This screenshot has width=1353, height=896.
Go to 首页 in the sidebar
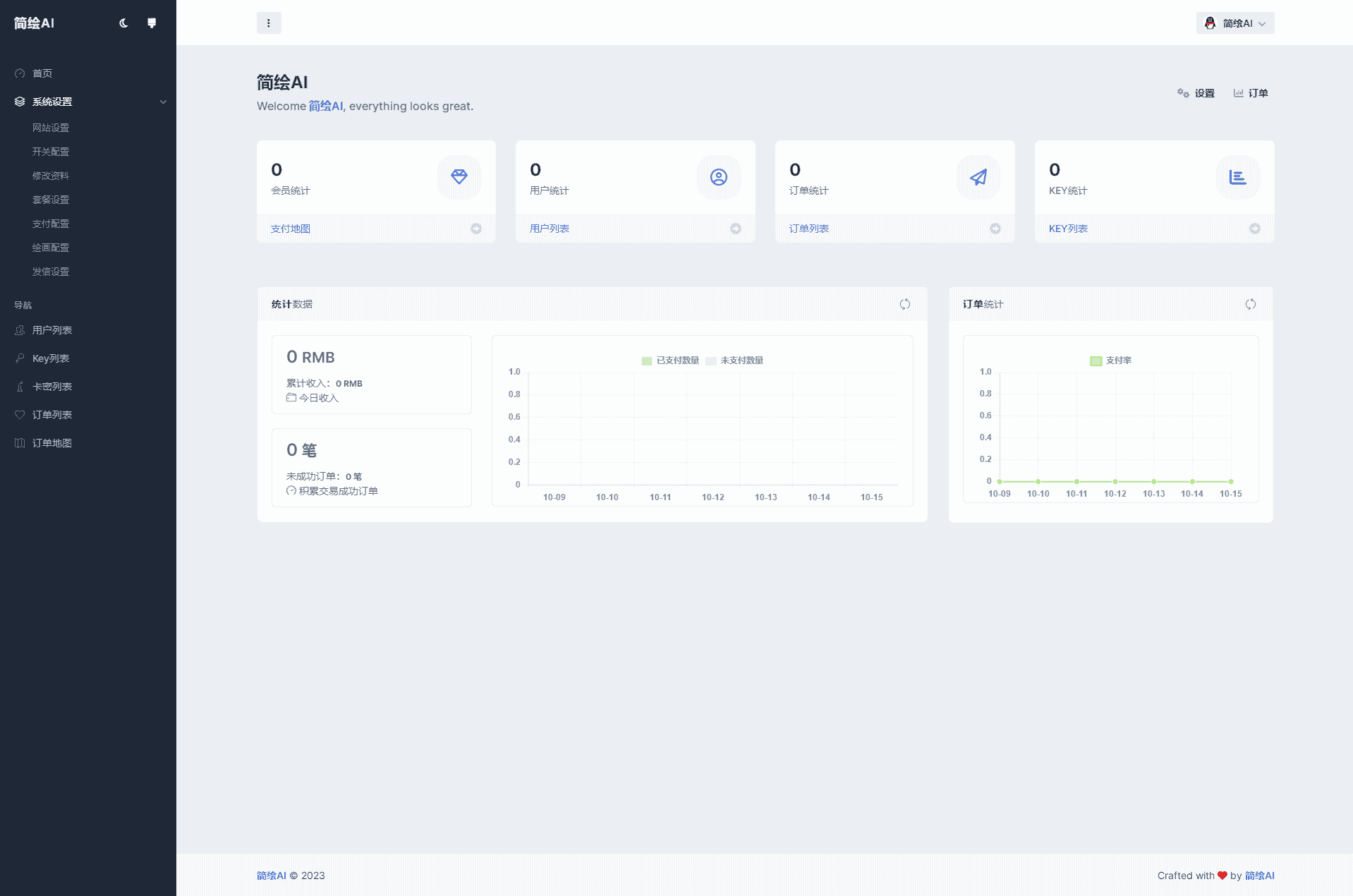(42, 73)
